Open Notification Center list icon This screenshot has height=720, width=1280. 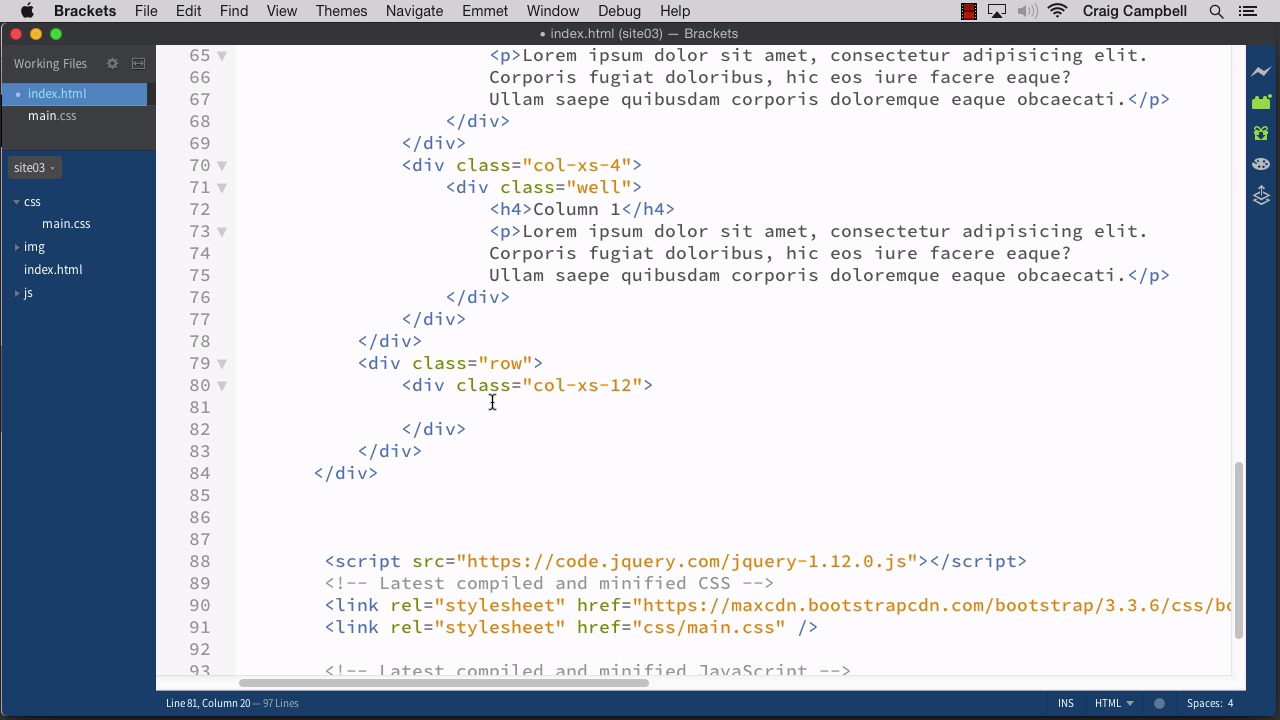[1247, 11]
